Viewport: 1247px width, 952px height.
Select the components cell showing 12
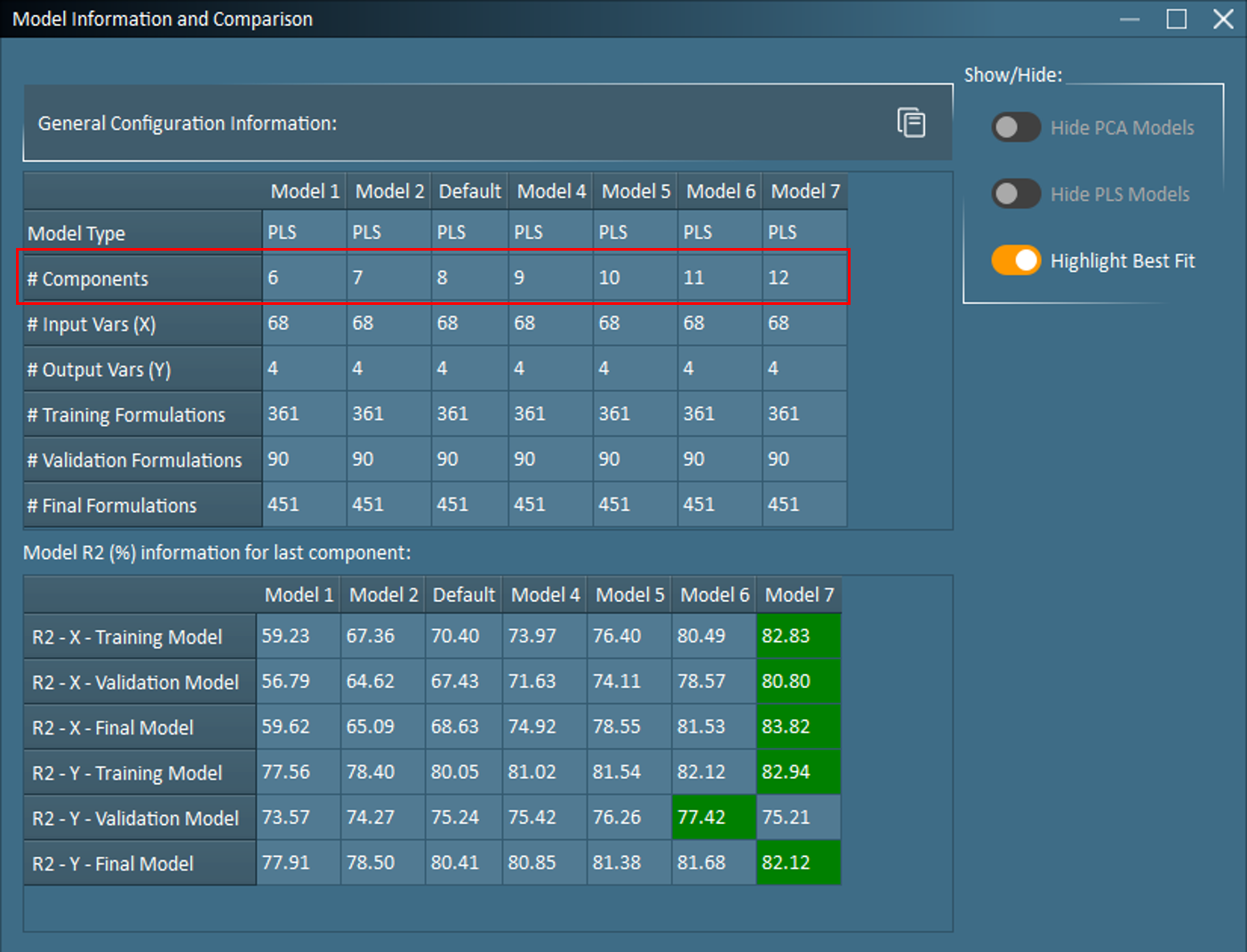[803, 278]
